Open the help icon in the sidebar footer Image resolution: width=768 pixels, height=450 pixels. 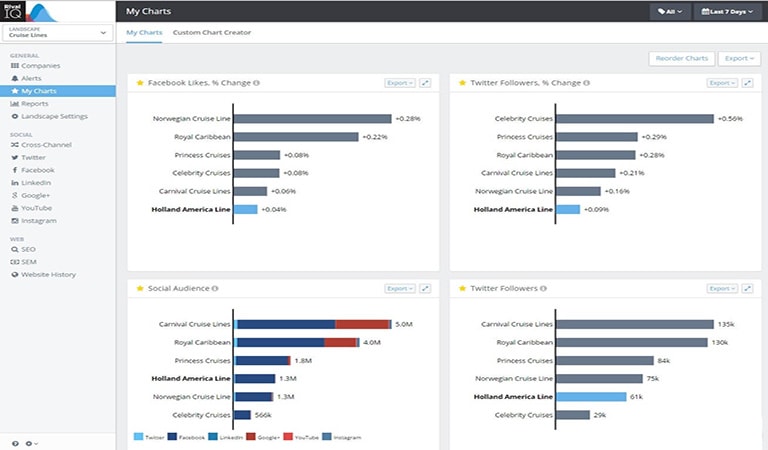(x=15, y=443)
